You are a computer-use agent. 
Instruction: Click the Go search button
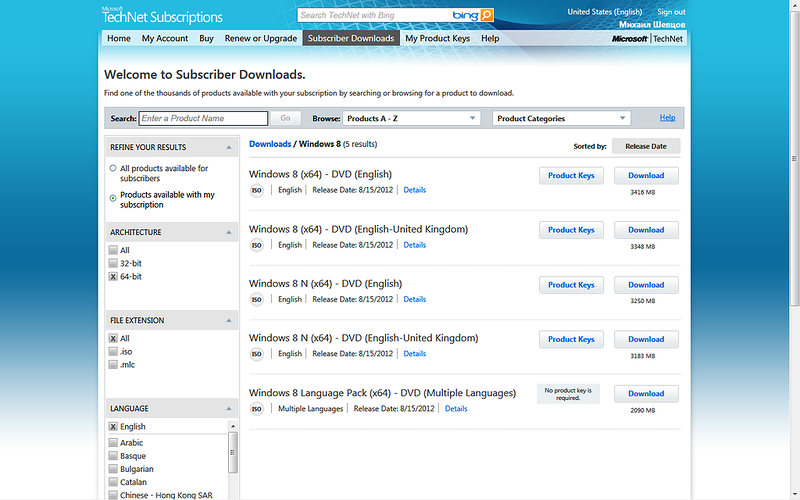(x=285, y=118)
